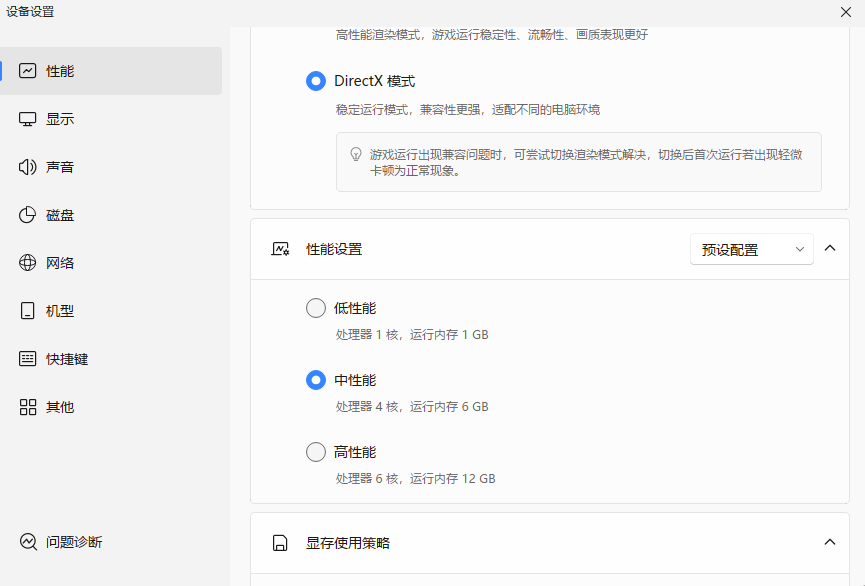
Task: Collapse the 性能设置 section chevron
Action: pos(829,249)
